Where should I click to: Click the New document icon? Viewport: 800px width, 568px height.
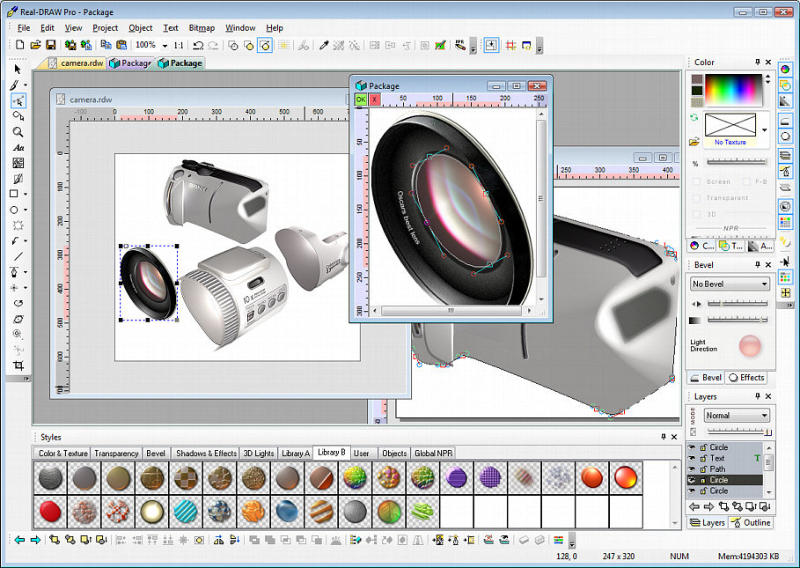tap(20, 45)
